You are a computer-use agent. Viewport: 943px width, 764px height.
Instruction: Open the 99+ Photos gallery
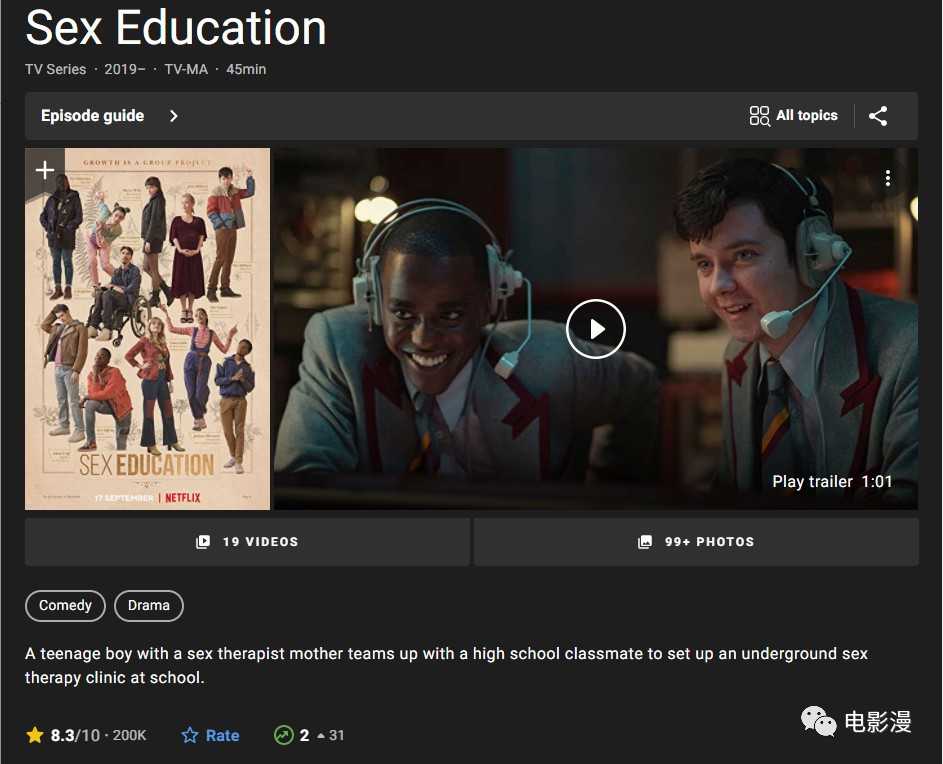(x=696, y=542)
